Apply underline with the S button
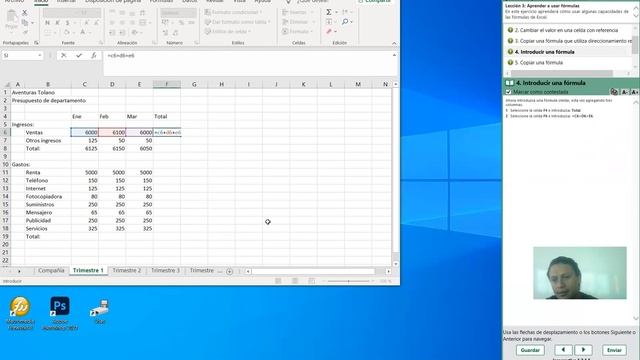This screenshot has height=360, width=640. click(x=67, y=23)
